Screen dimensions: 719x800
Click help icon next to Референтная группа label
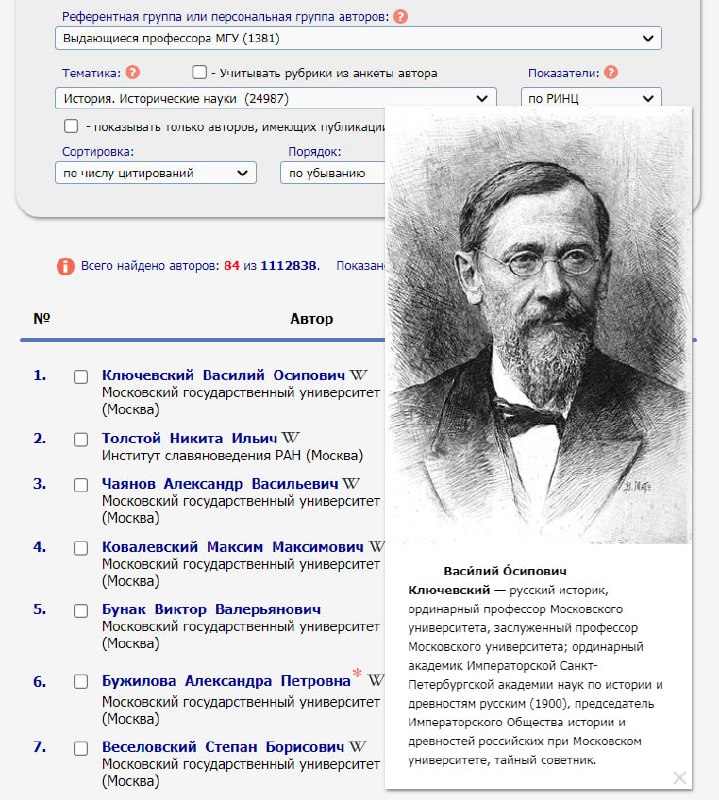point(401,17)
